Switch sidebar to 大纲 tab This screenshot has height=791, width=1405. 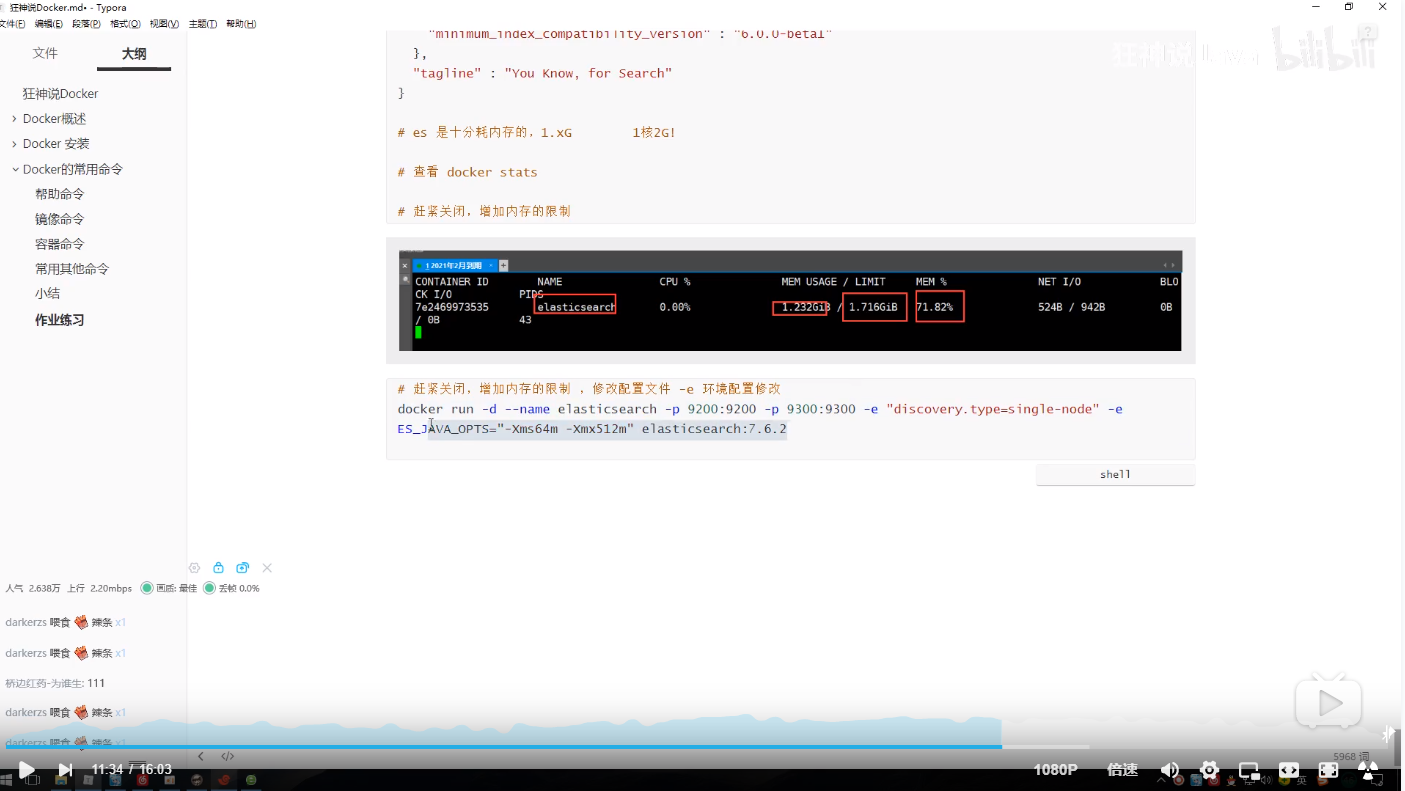[x=134, y=54]
